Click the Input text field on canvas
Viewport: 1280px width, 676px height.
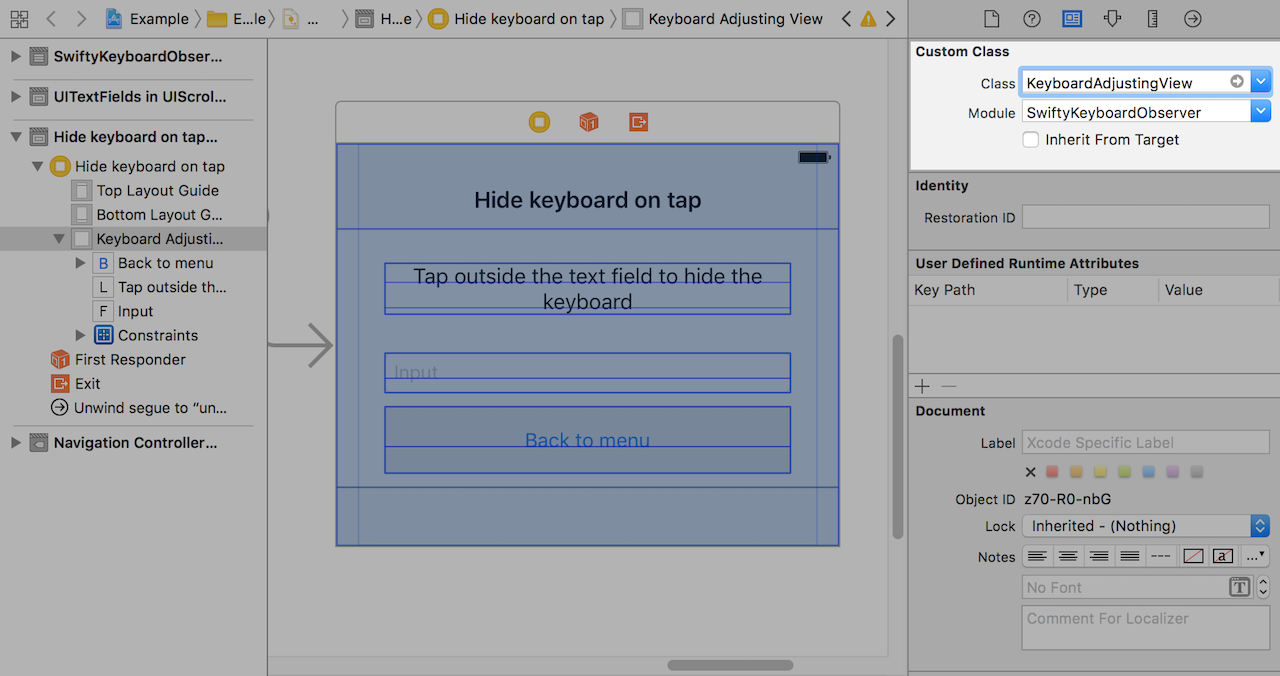click(588, 372)
